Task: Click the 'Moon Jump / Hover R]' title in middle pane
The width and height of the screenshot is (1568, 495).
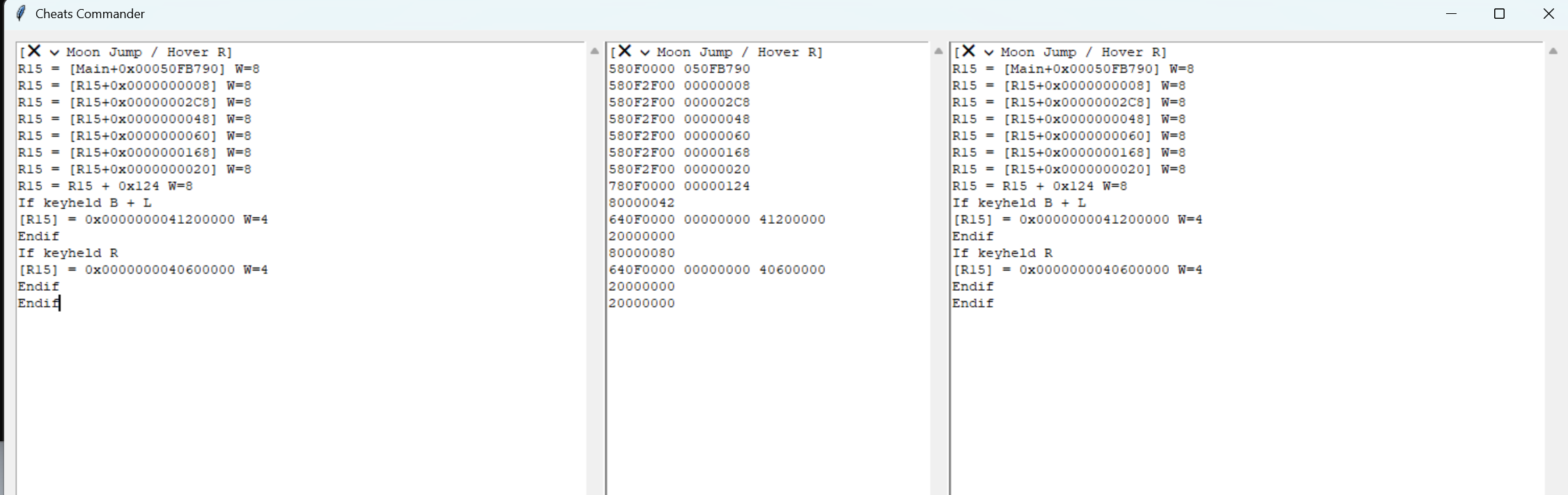Action: click(x=740, y=52)
